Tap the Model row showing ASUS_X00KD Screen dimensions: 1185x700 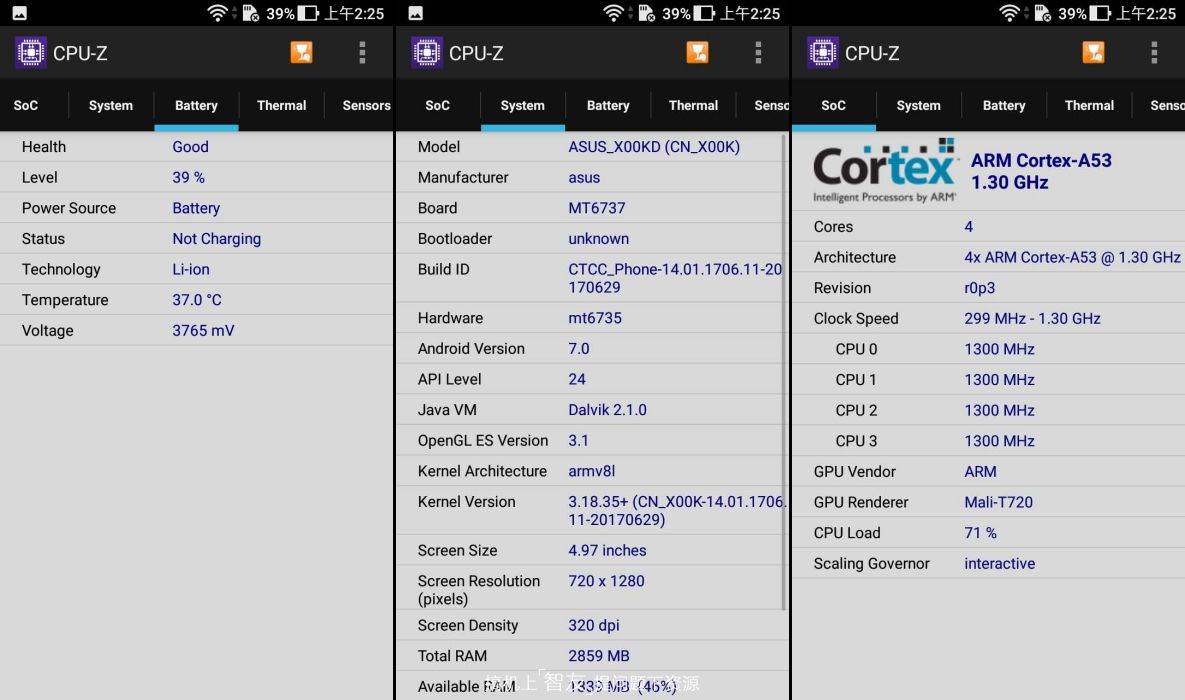point(590,147)
